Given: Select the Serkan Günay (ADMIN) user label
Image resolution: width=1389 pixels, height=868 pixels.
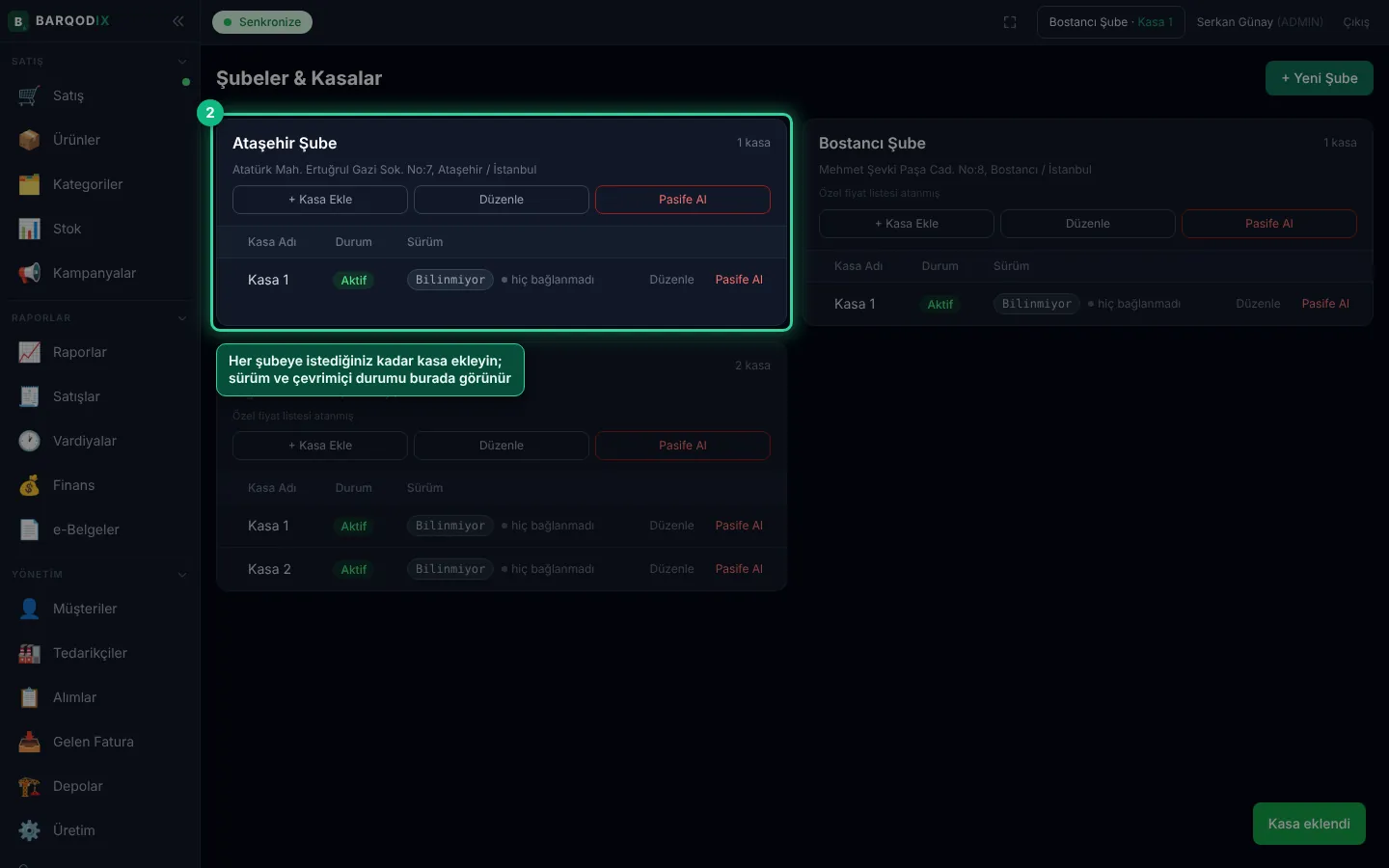Looking at the screenshot, I should [1260, 22].
